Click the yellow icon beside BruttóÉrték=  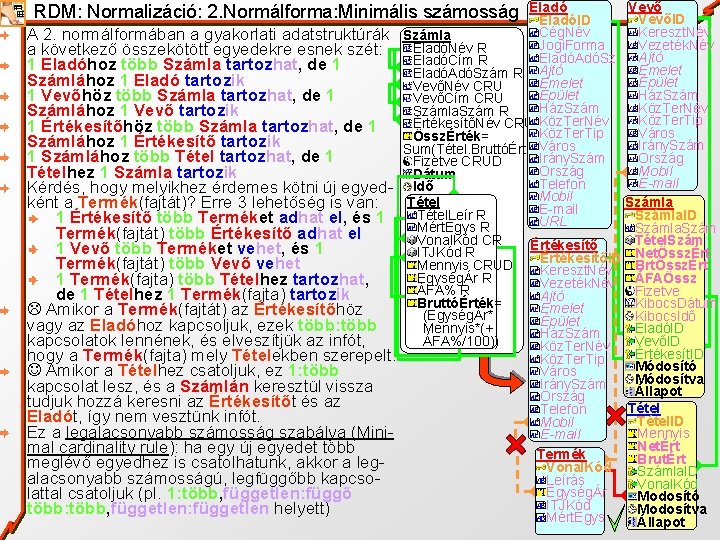tap(411, 303)
